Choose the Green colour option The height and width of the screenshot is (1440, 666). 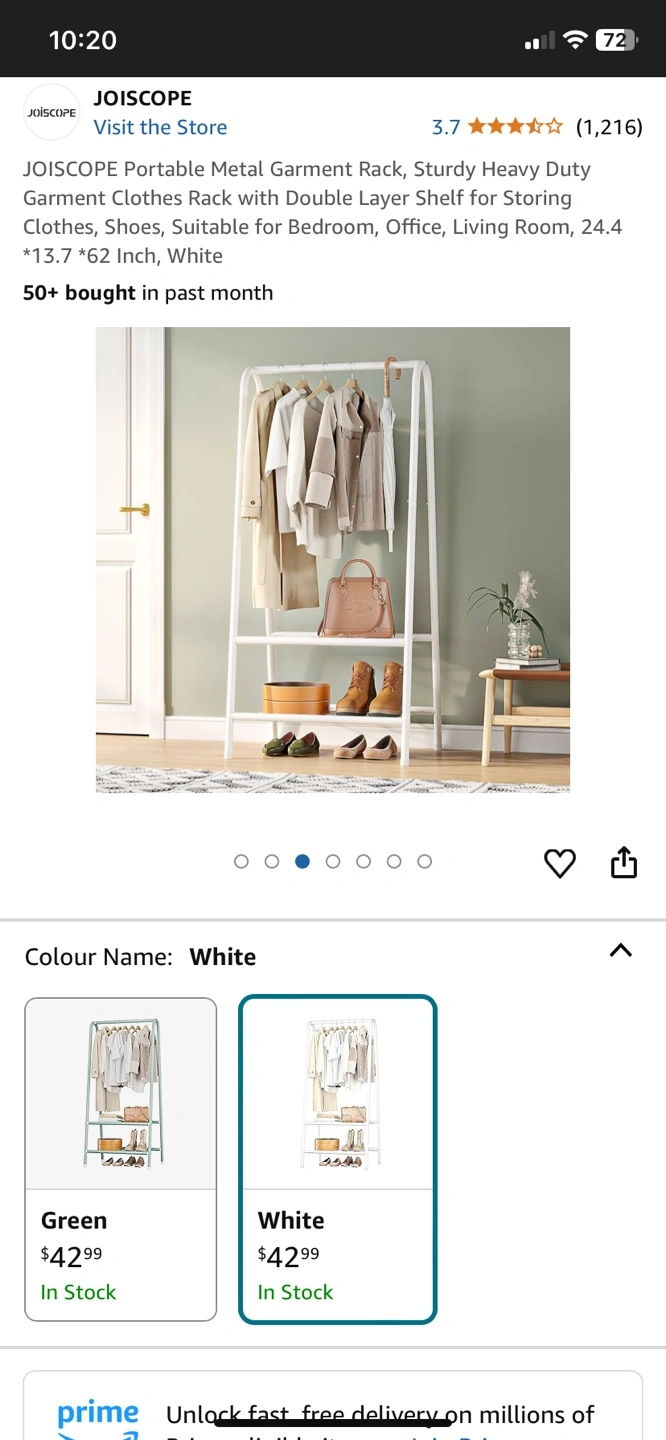[x=120, y=1159]
